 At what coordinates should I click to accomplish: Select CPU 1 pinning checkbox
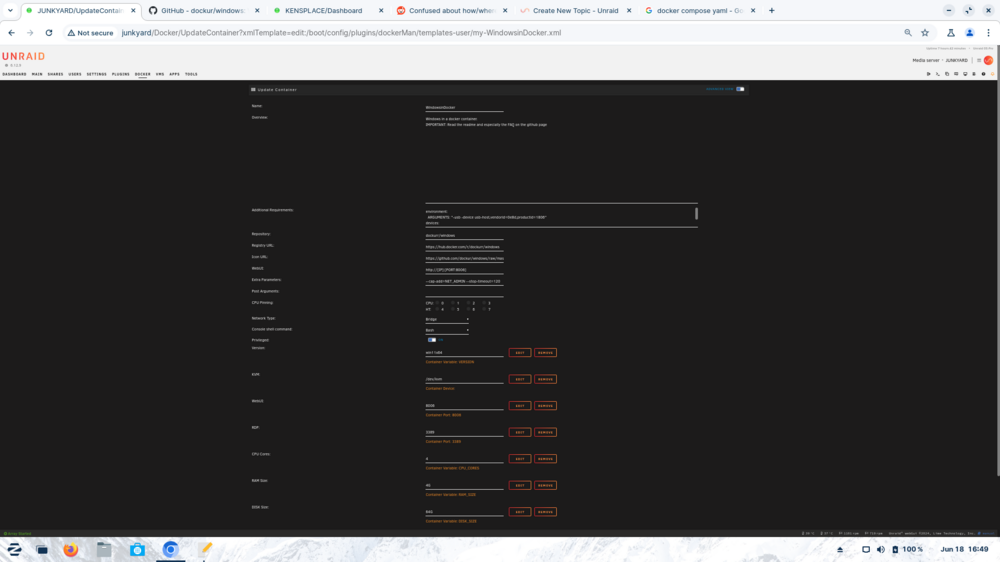453,303
